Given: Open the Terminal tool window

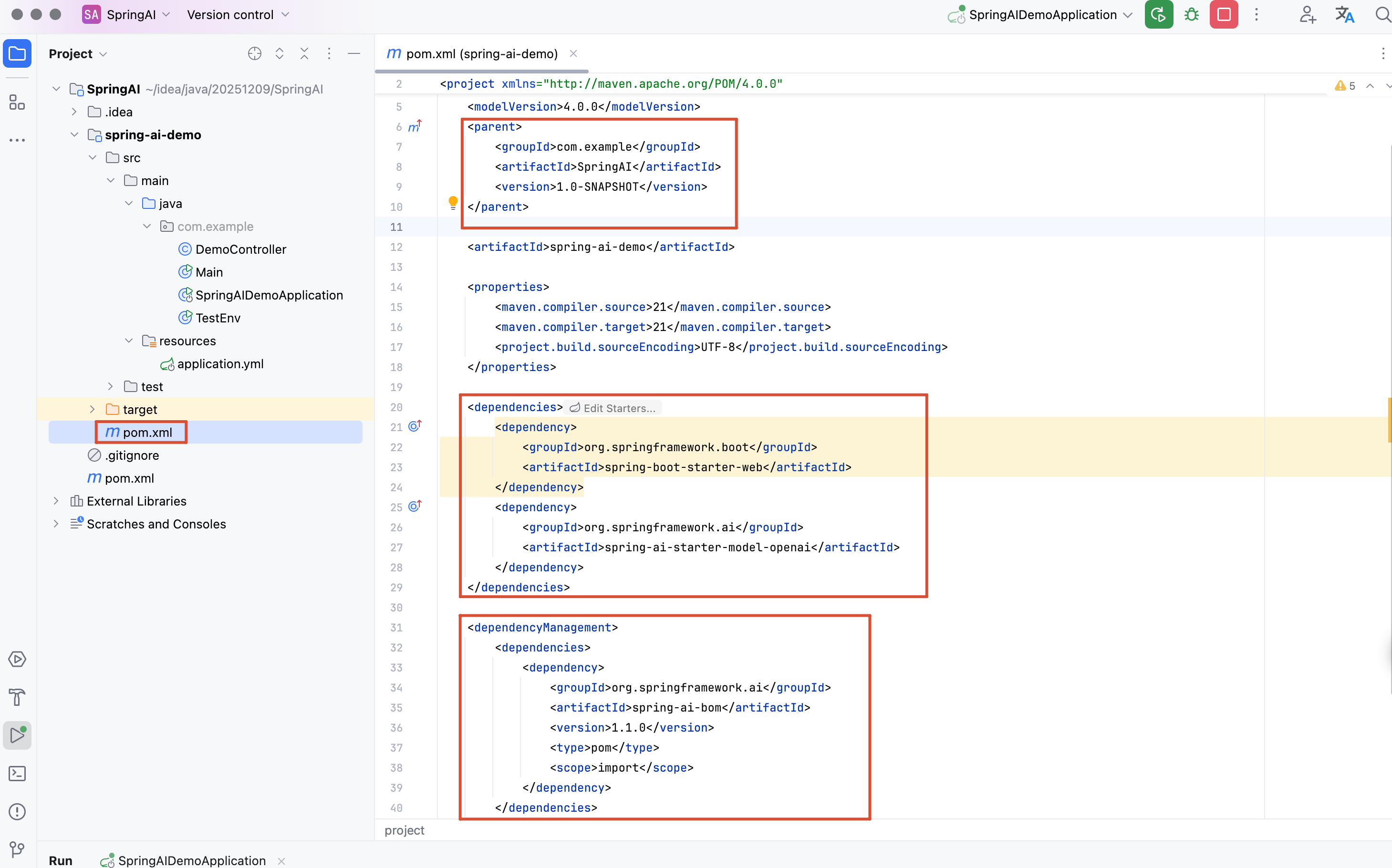Looking at the screenshot, I should pos(17,773).
